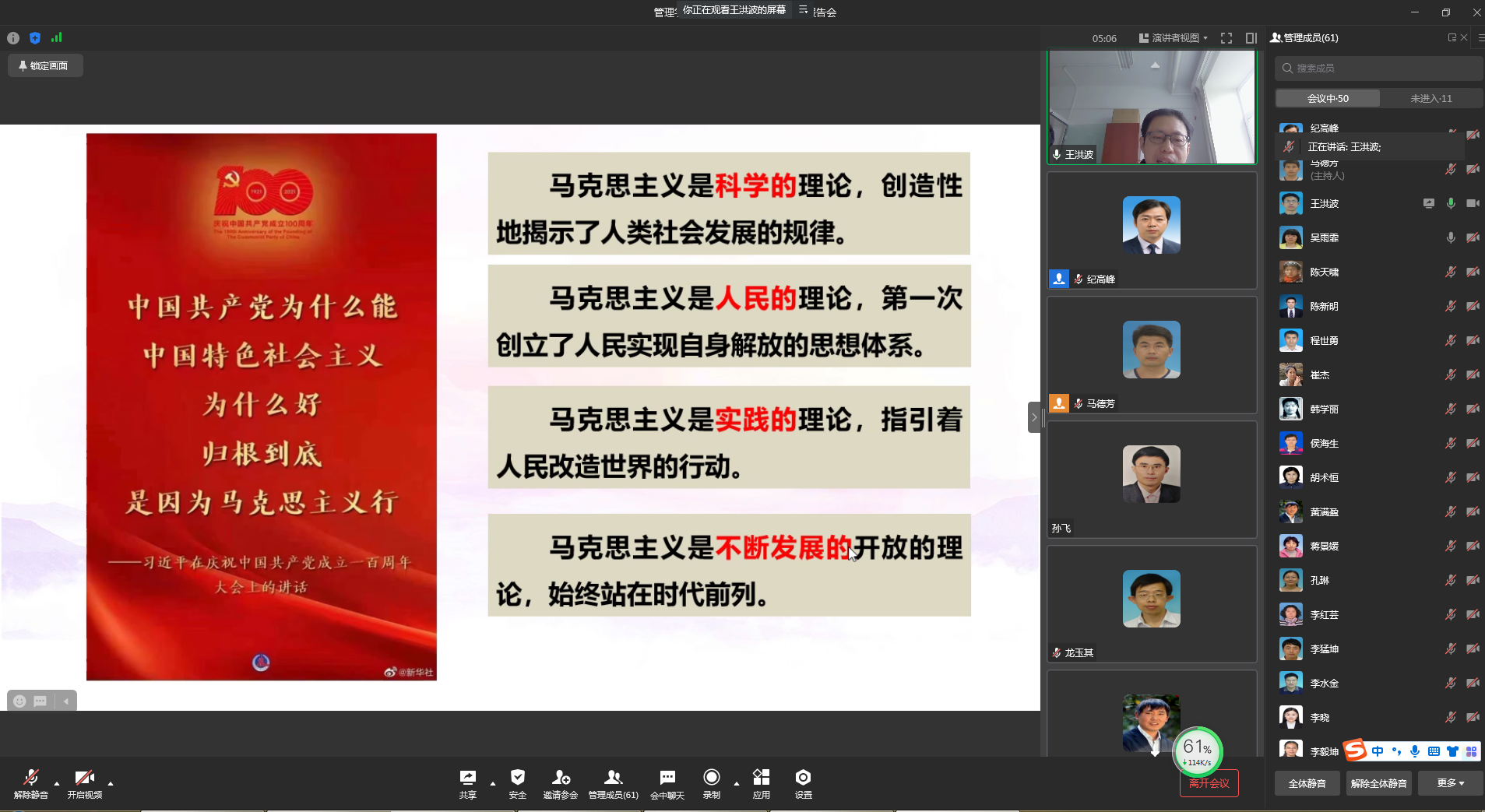
Task: Expand the 演讲者视图 view dropdown
Action: point(1174,38)
